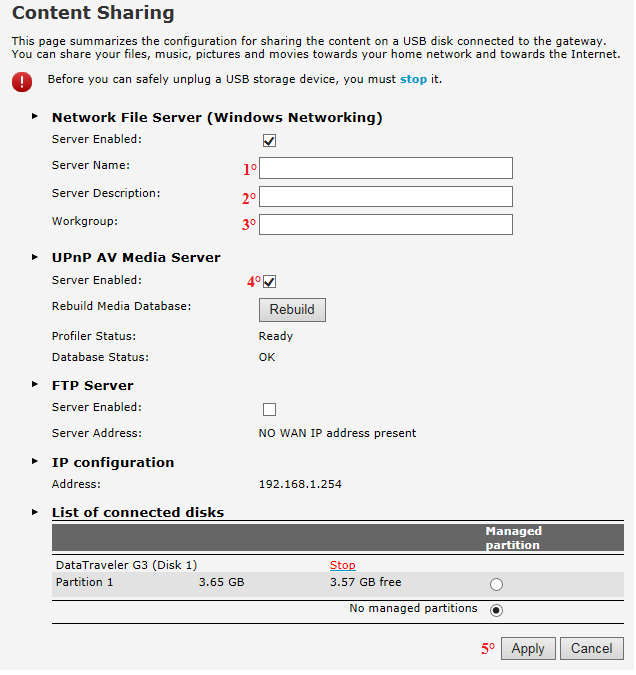Click the '3.57 GB free' value
The height and width of the screenshot is (675, 636).
366,583
